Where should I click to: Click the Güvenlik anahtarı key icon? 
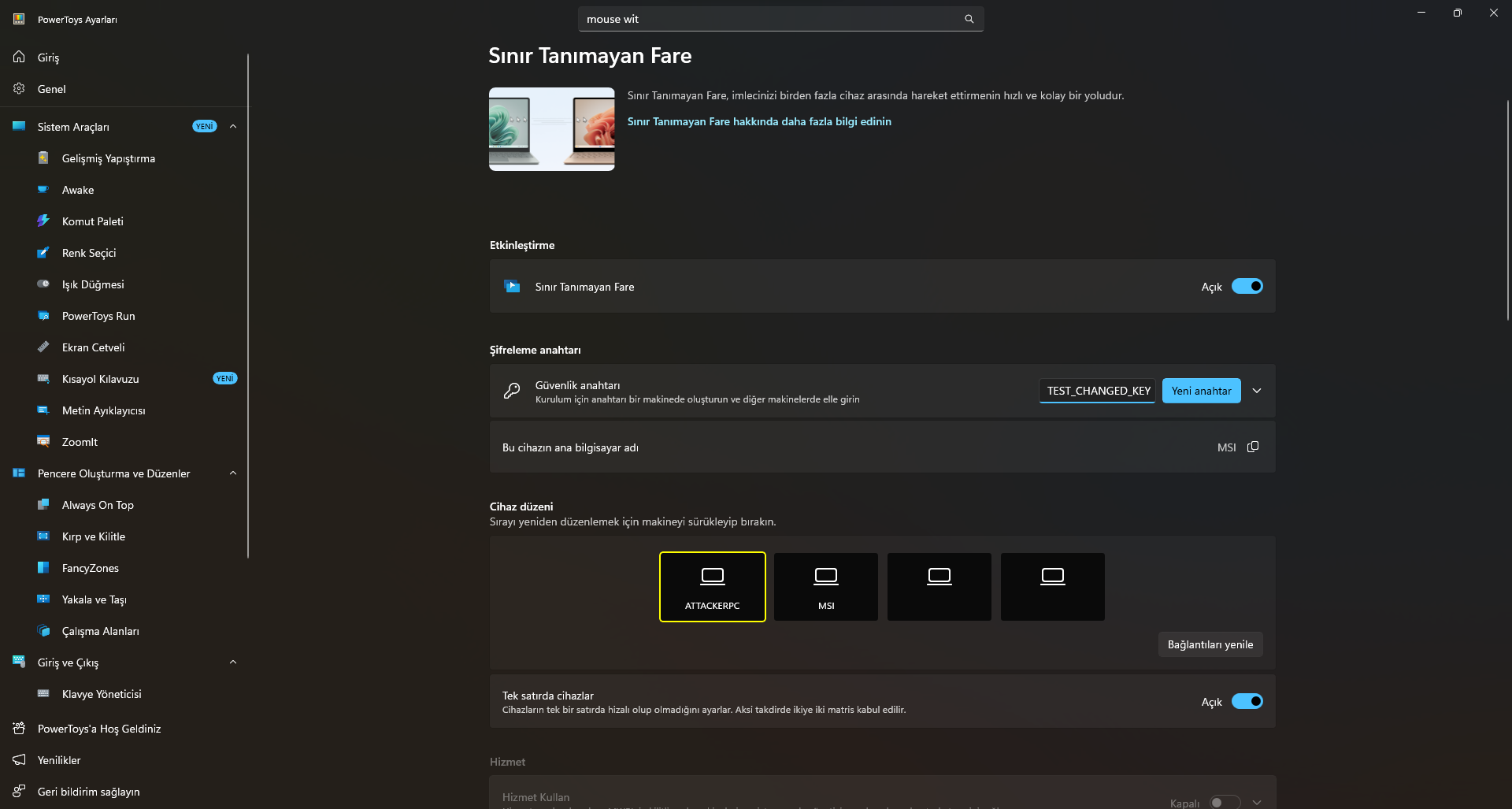(x=512, y=391)
